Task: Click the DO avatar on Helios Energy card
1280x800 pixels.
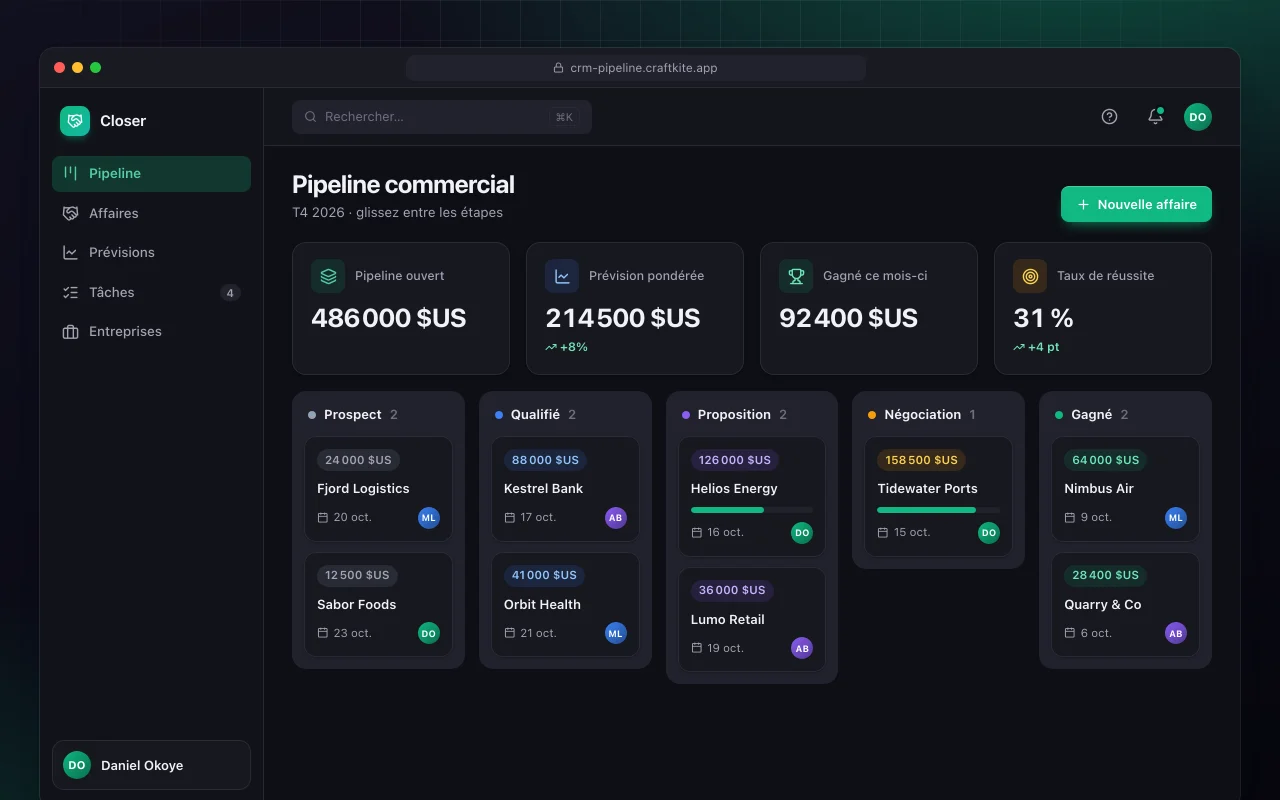Action: click(x=802, y=533)
